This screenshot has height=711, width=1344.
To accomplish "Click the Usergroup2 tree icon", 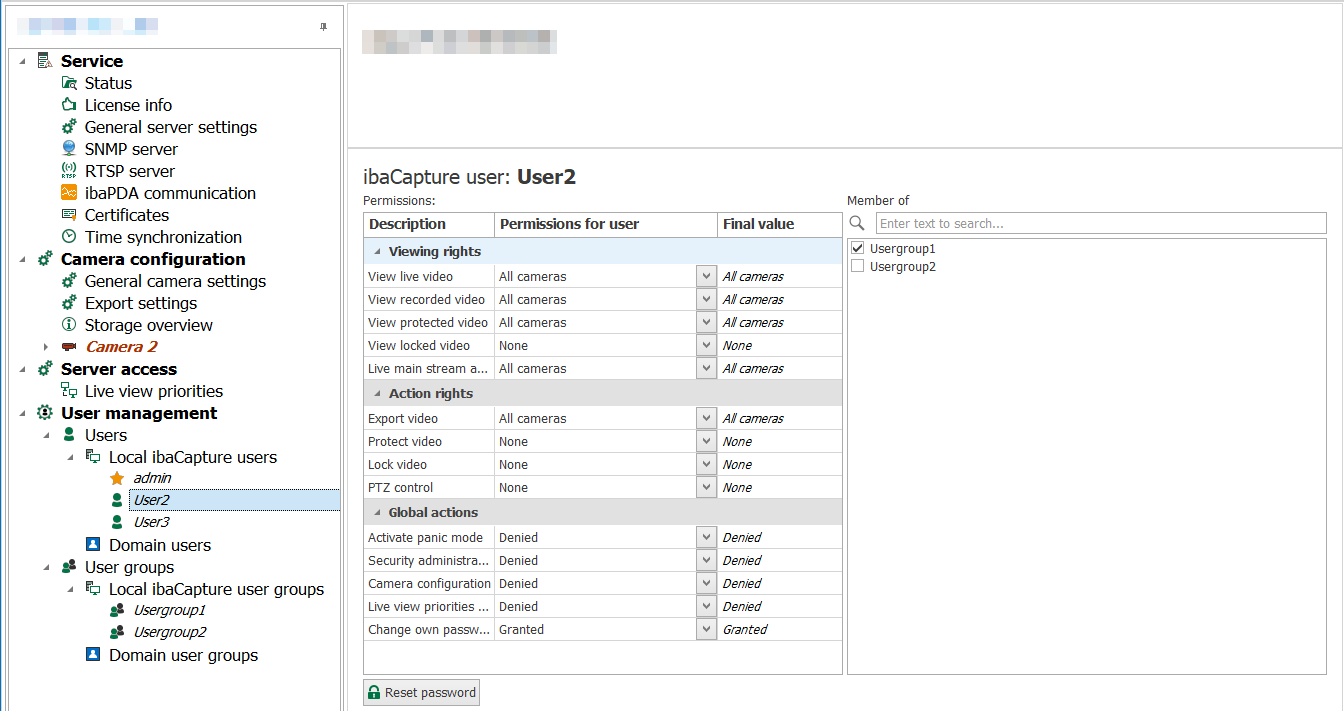I will [117, 632].
